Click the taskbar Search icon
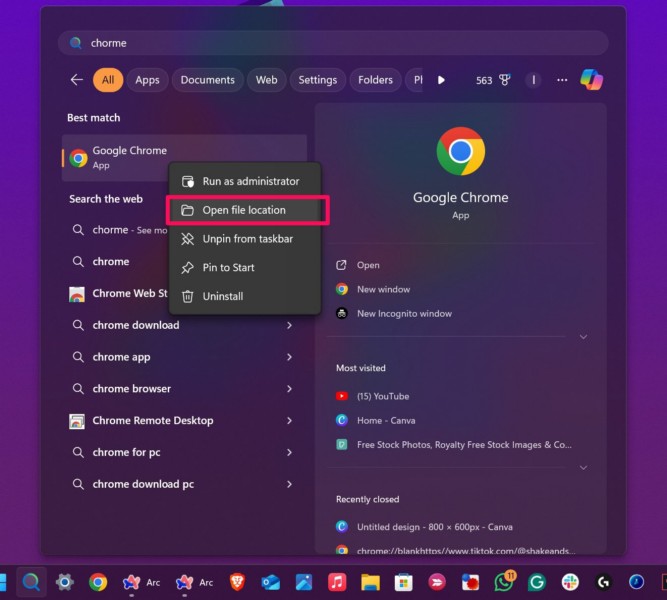The width and height of the screenshot is (667, 600). pos(31,582)
